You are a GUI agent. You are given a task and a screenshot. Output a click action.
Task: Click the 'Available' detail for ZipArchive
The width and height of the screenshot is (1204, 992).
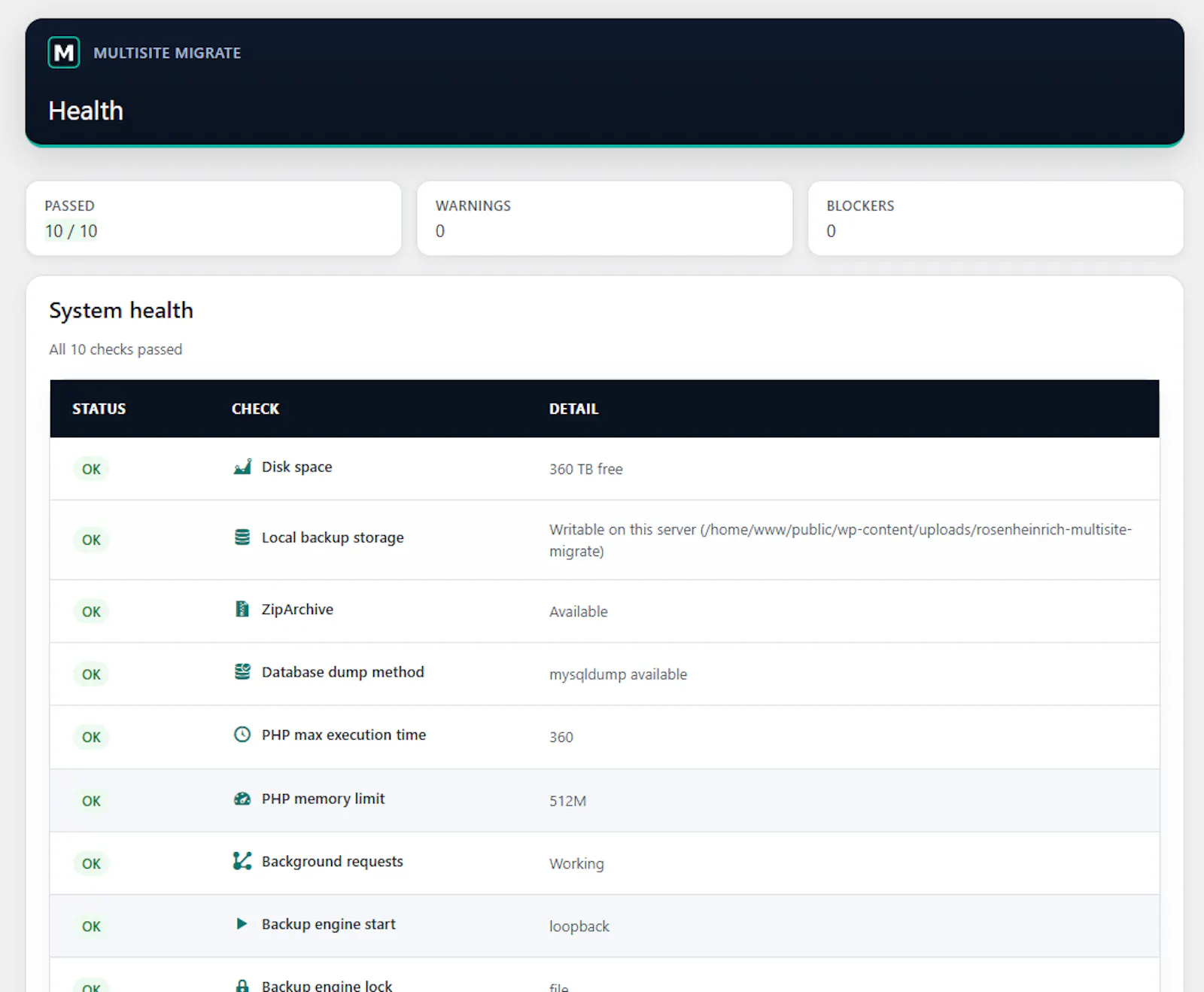tap(579, 611)
